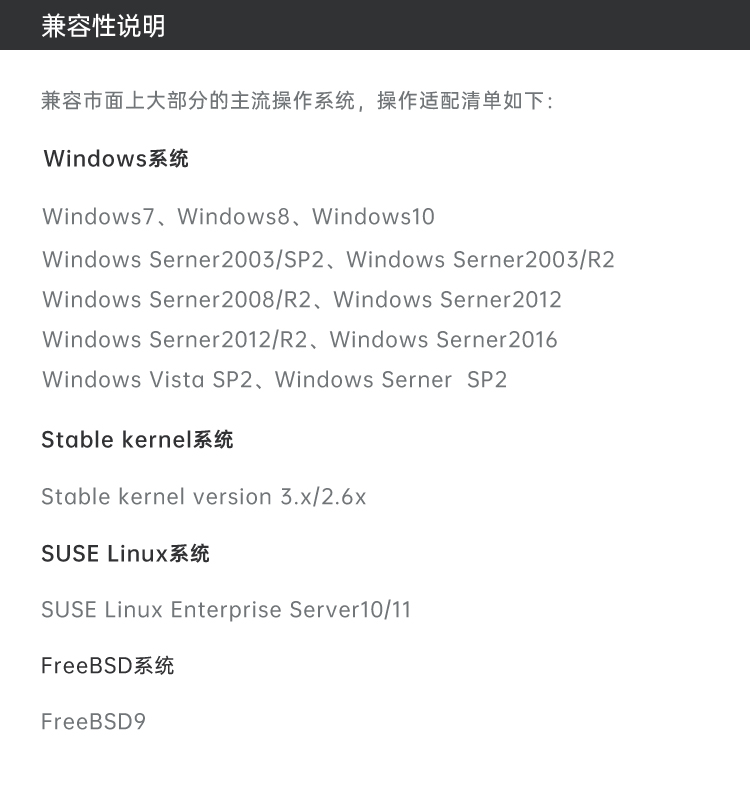Image resolution: width=750 pixels, height=791 pixels.
Task: Click the Windows7、Windows8、Windows10 line
Action: point(239,216)
